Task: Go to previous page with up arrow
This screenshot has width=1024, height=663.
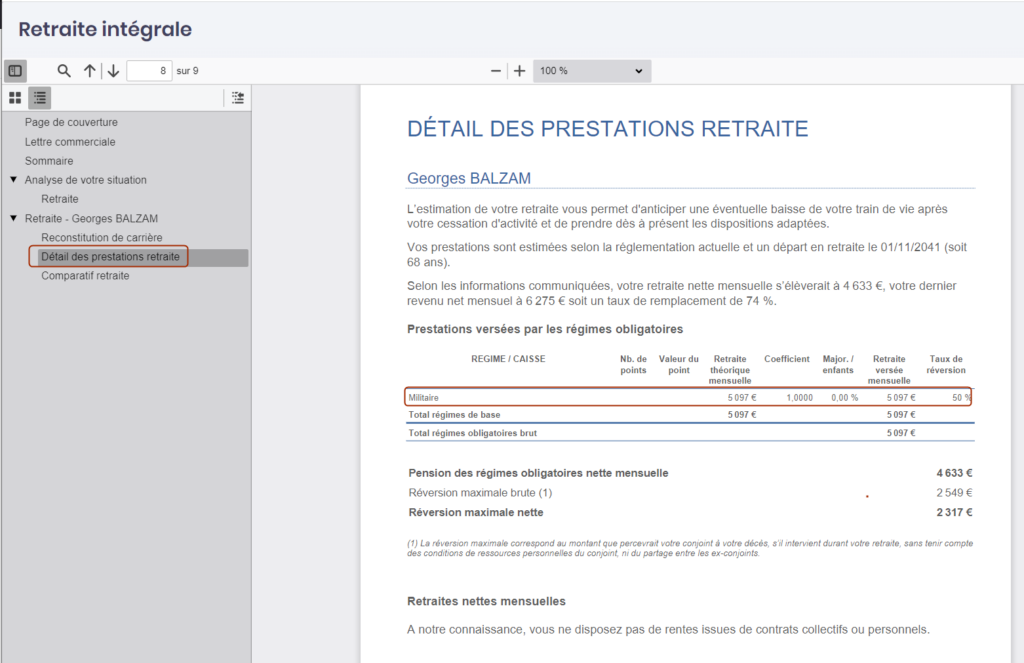Action: click(90, 71)
